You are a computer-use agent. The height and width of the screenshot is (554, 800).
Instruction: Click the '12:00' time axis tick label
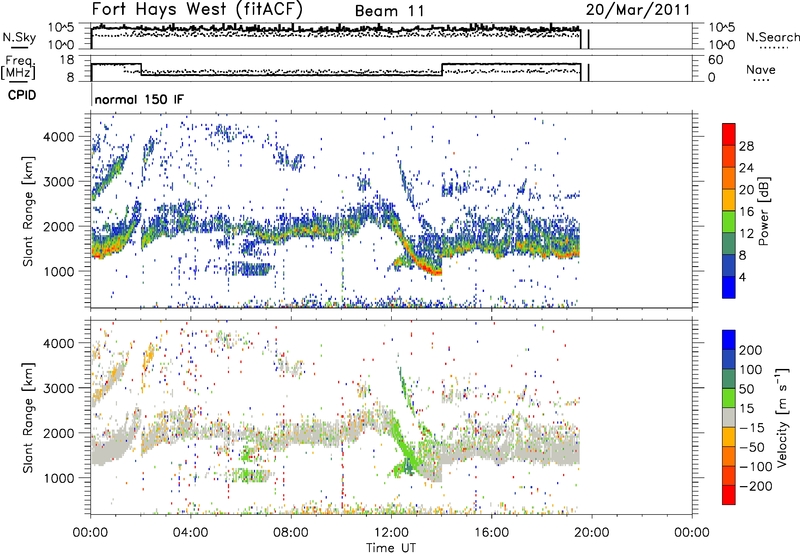click(391, 533)
